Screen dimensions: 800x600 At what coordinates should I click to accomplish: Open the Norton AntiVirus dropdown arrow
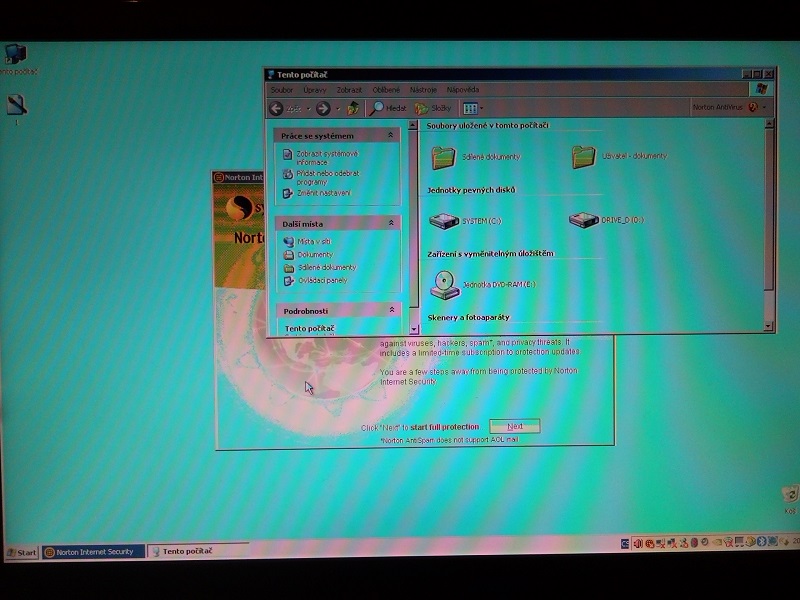pos(764,107)
